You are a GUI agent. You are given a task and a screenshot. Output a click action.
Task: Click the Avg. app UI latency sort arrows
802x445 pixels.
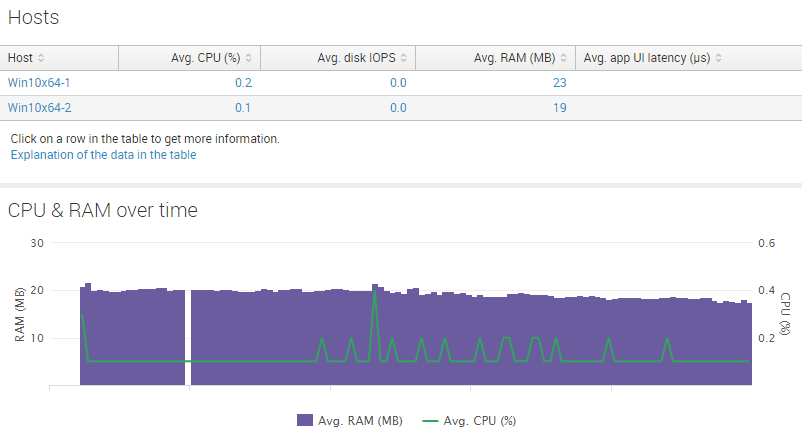tap(719, 58)
